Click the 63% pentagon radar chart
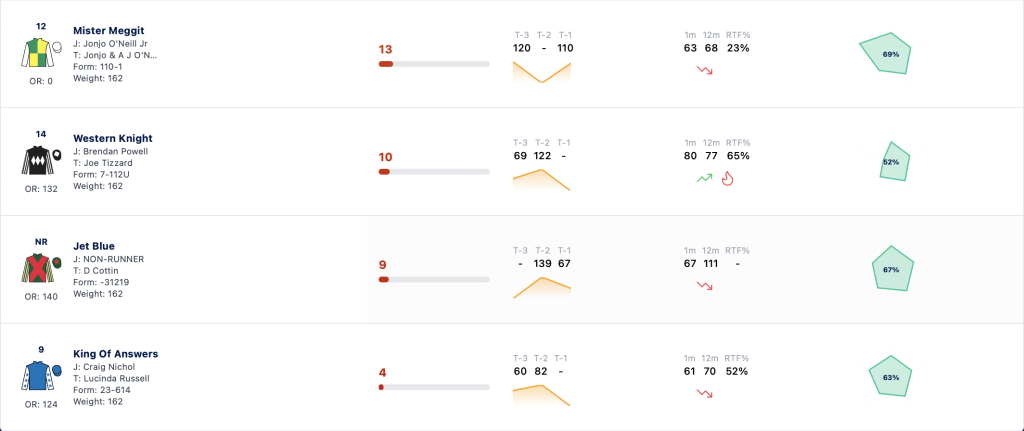1024x431 pixels. coord(890,376)
